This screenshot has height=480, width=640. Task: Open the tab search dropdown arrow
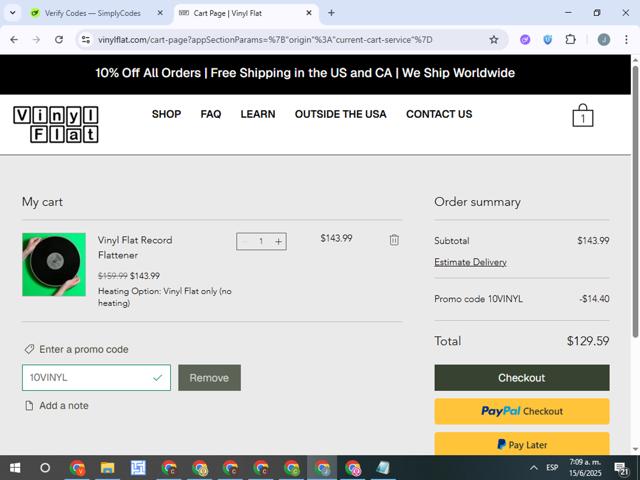(13, 13)
